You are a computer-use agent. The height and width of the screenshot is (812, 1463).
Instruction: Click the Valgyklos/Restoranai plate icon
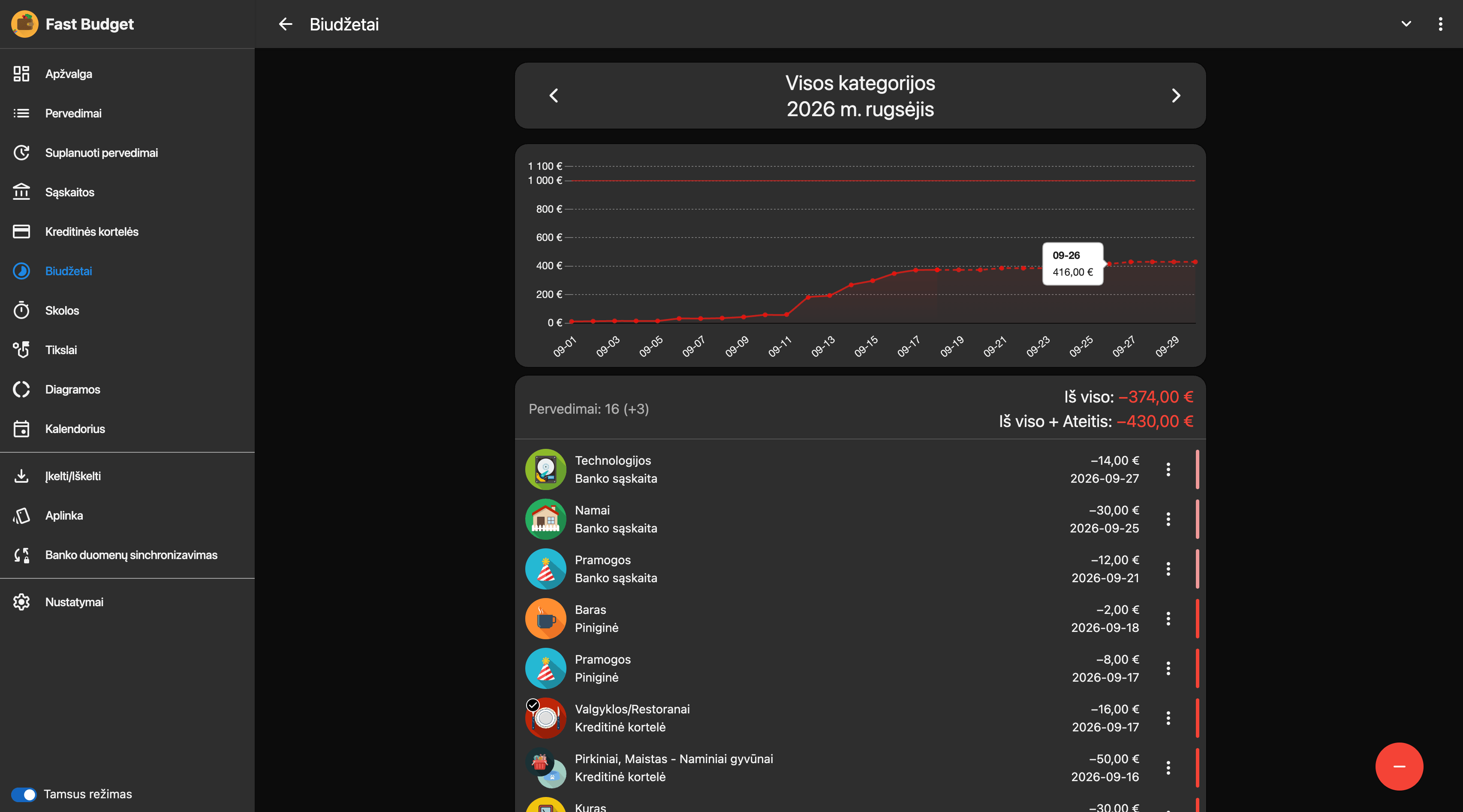tap(545, 718)
